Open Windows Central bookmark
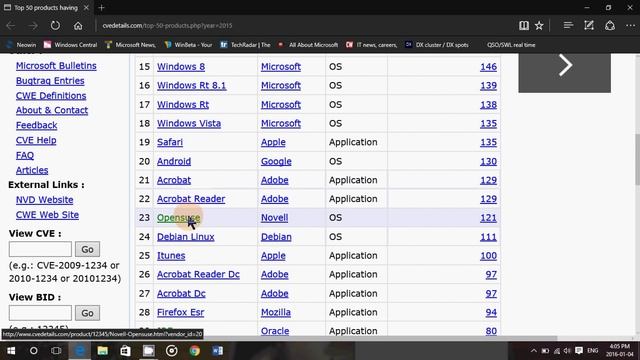Viewport: 640px width, 360px height. pos(71,45)
